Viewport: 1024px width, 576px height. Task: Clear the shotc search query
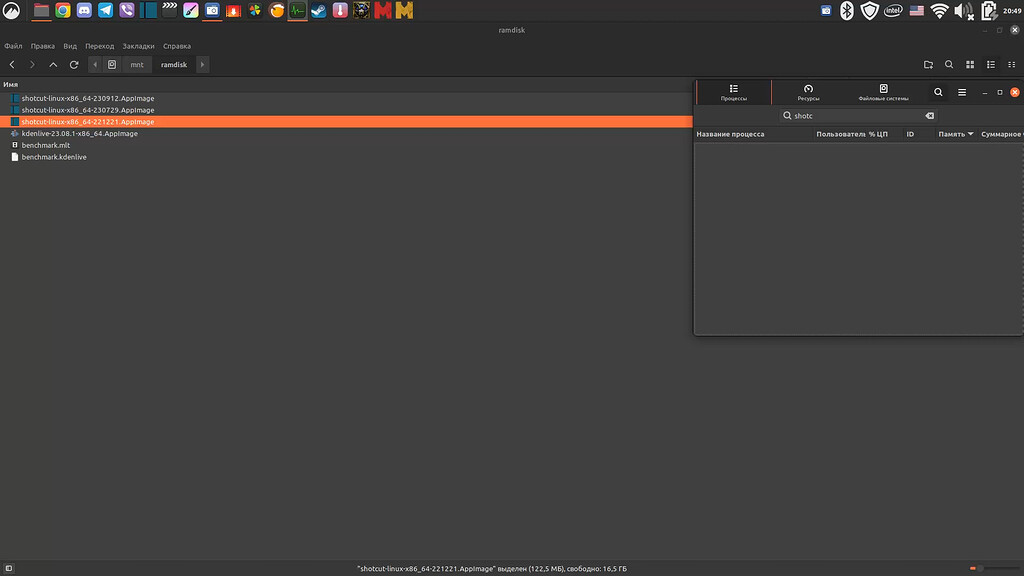(x=929, y=115)
